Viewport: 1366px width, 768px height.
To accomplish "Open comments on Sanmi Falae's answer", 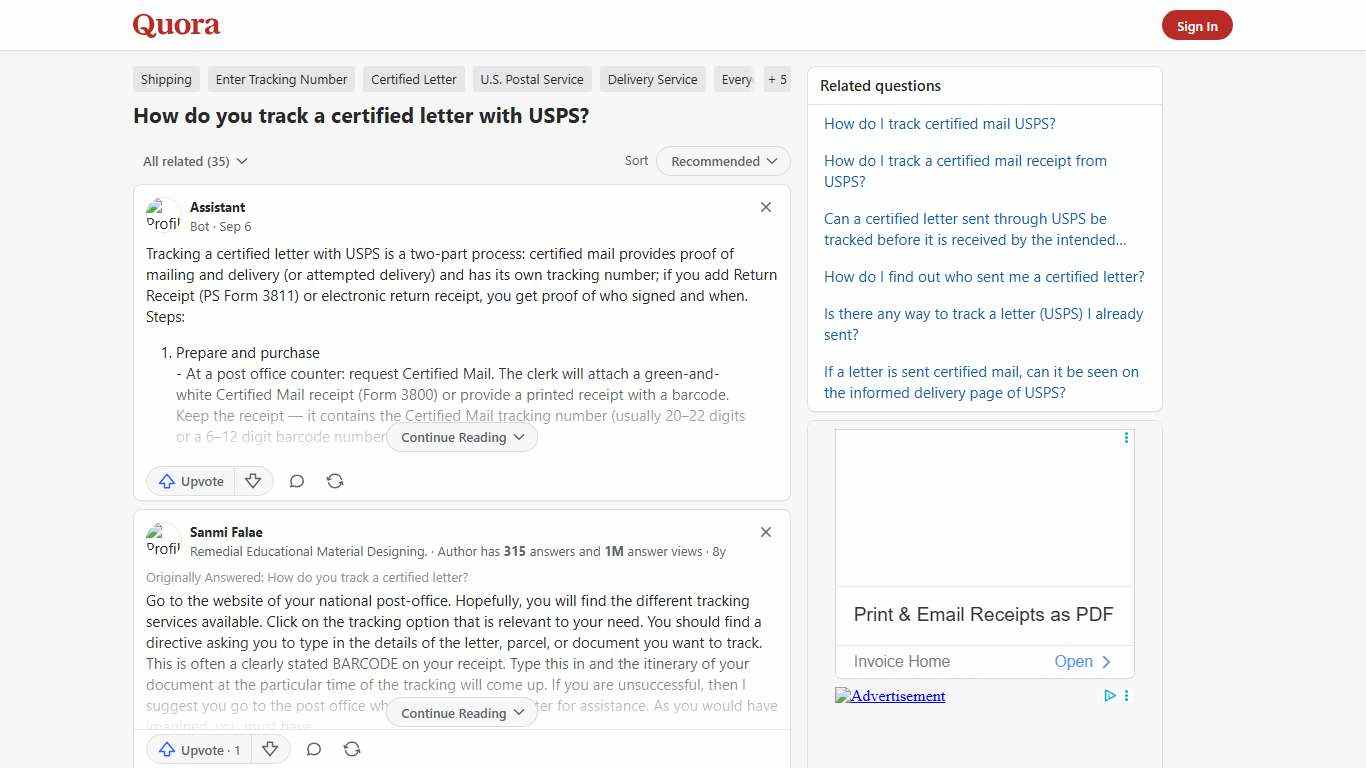I will 314,749.
